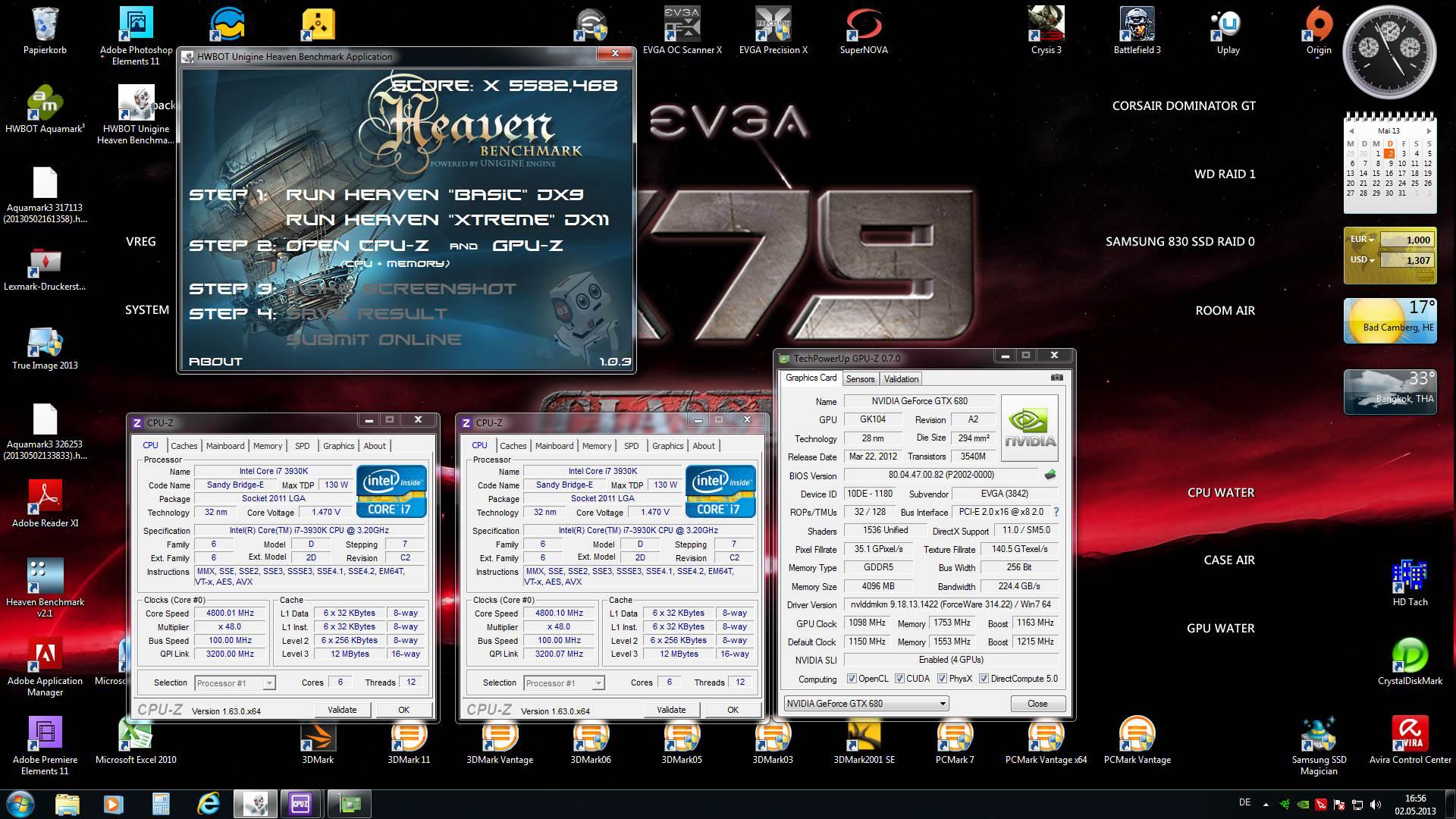Viewport: 1456px width, 819px height.
Task: Open SuperNOVA desktop icon
Action: pos(864,30)
